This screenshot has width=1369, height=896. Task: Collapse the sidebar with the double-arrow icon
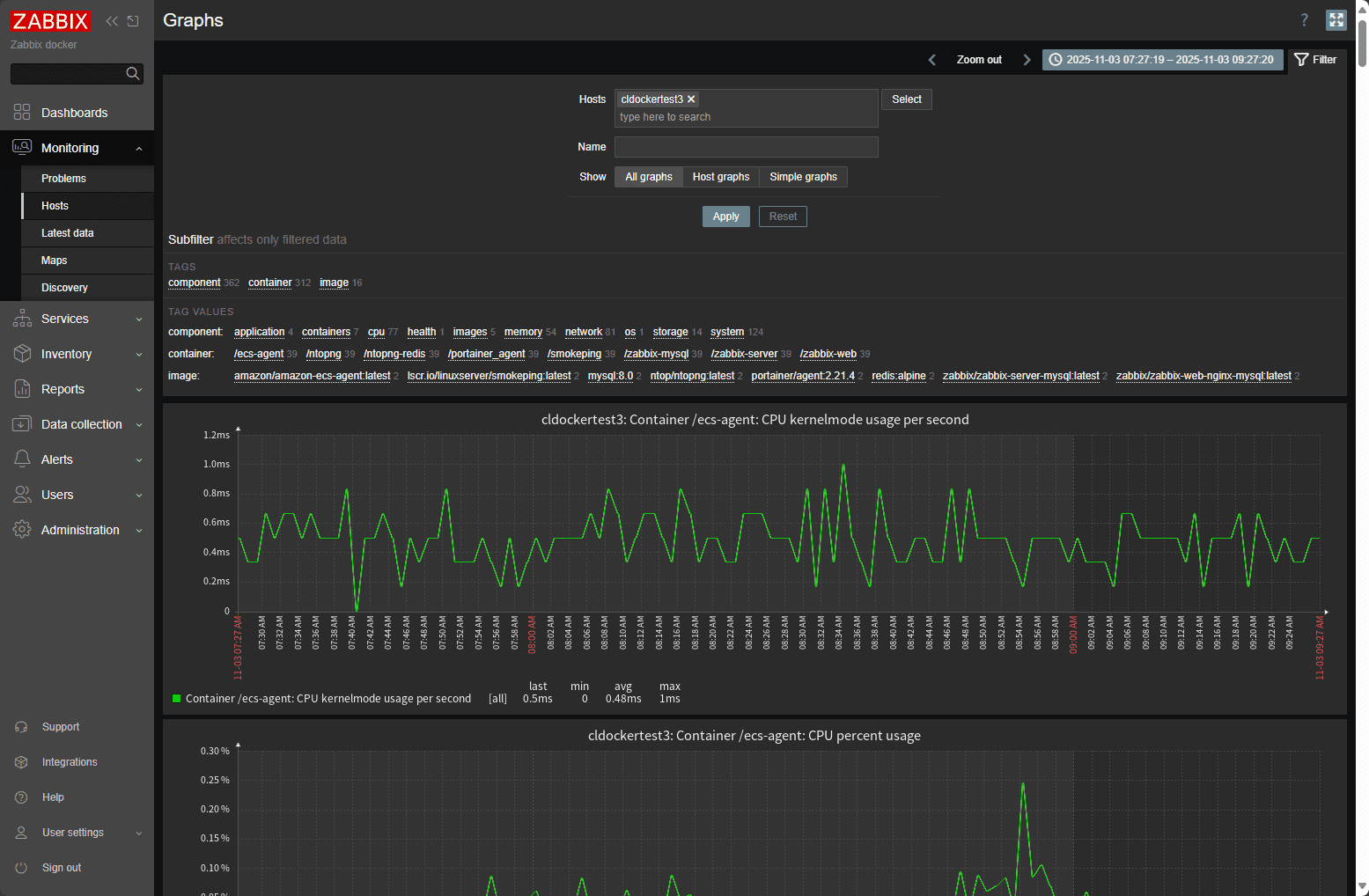[111, 20]
